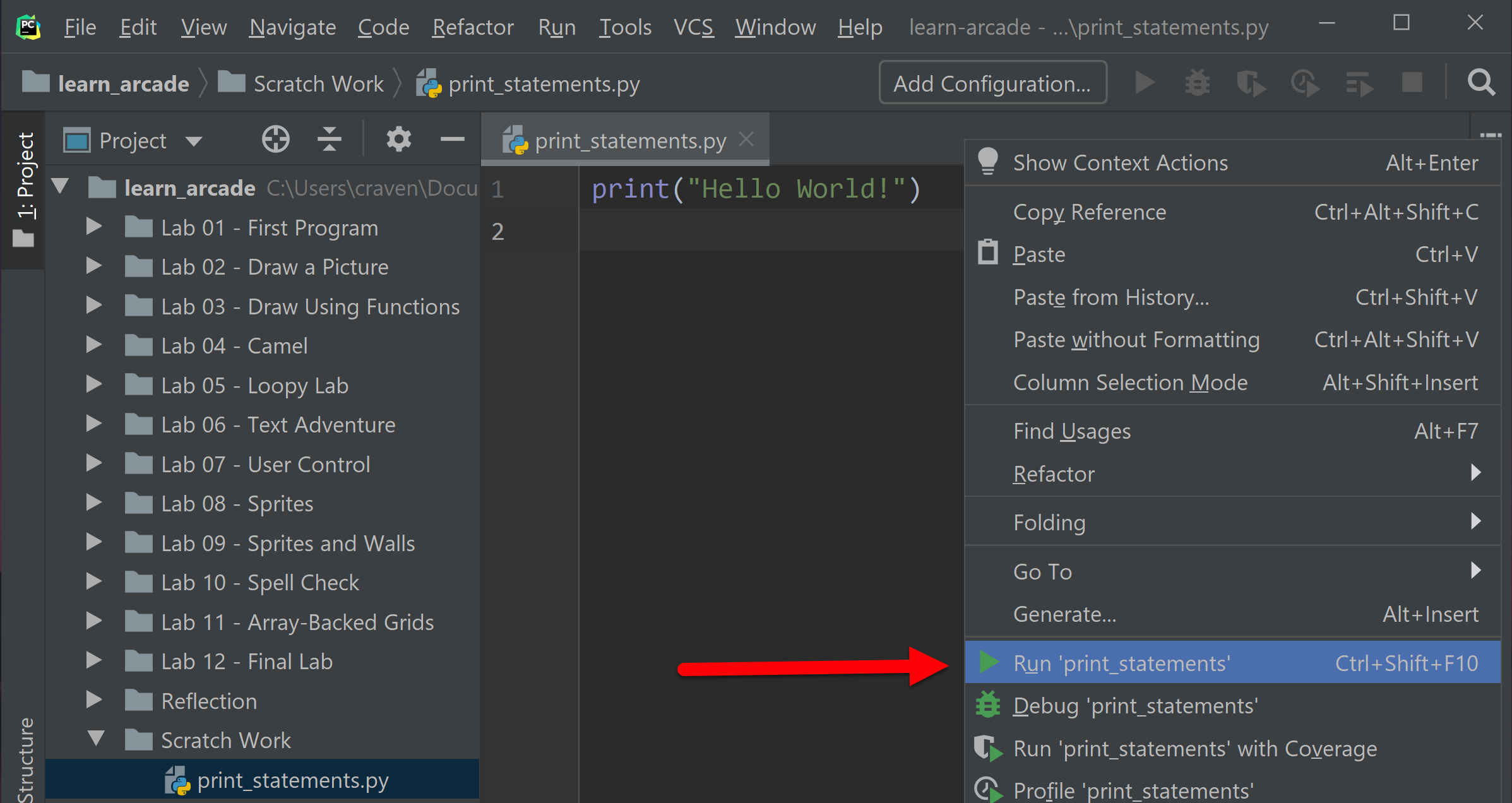Image resolution: width=1512 pixels, height=803 pixels.
Task: Click learn_arcade breadcrumb text
Action: [x=123, y=83]
